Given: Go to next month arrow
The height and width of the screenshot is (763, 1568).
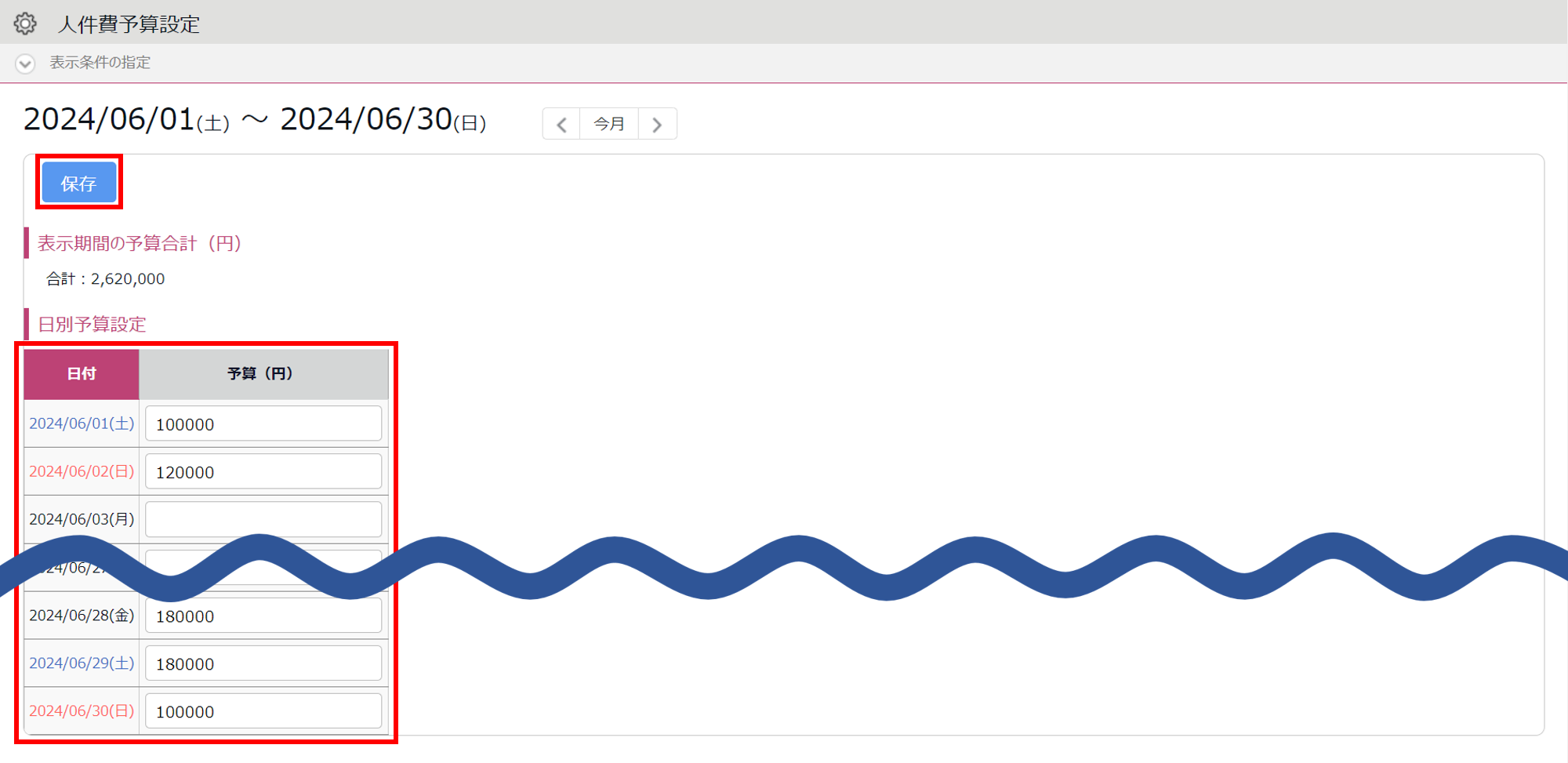Looking at the screenshot, I should coord(657,124).
